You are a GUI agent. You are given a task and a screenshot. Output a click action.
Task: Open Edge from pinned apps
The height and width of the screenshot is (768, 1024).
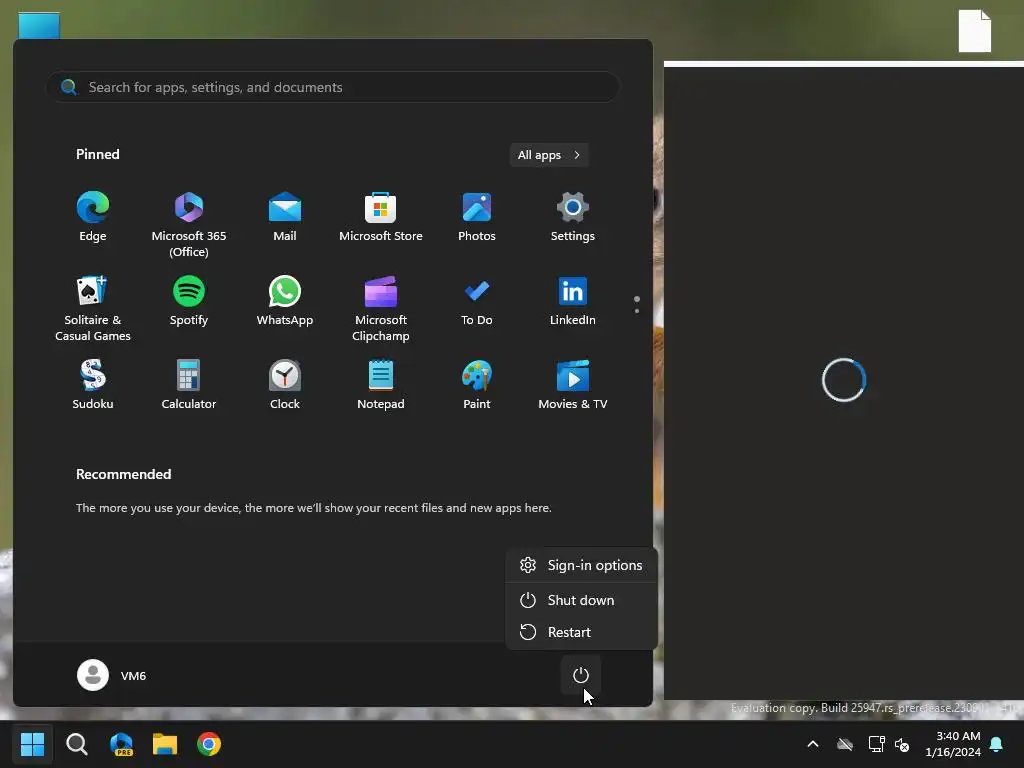click(x=93, y=217)
